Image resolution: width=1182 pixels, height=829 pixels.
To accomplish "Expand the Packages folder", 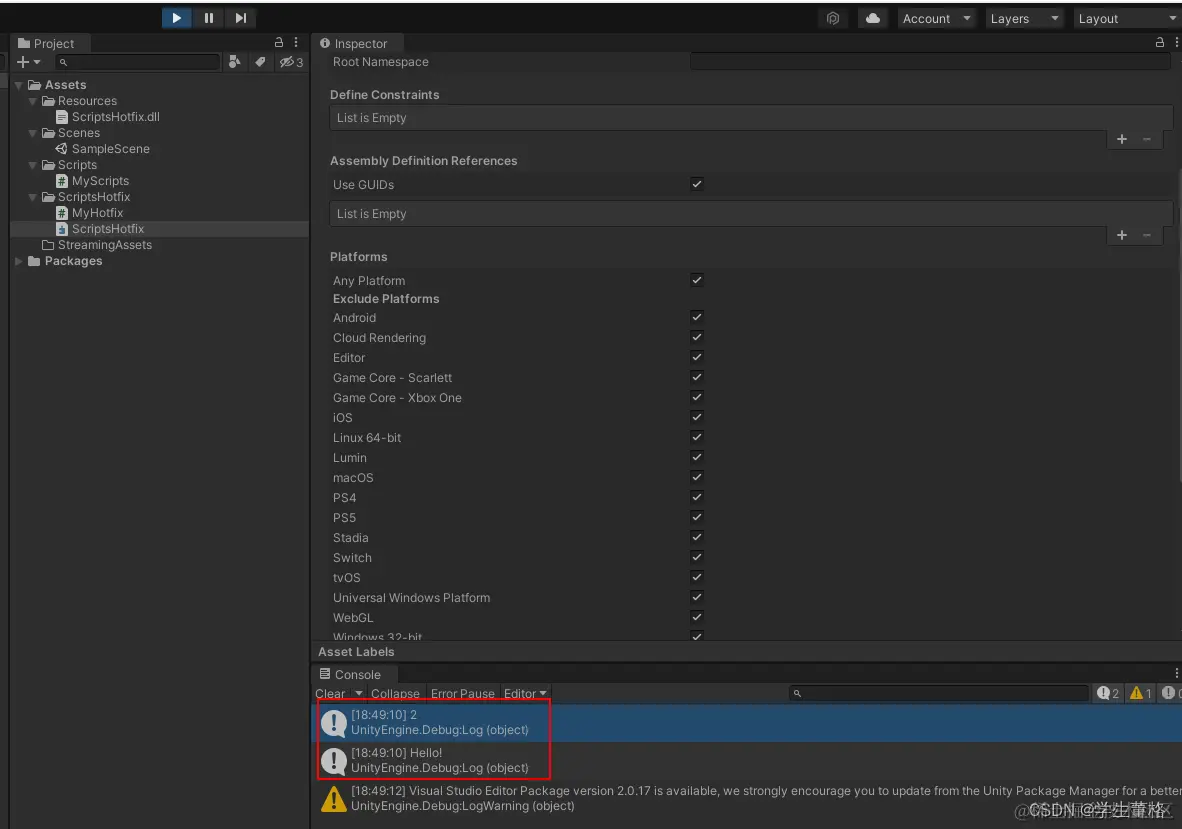I will point(19,262).
